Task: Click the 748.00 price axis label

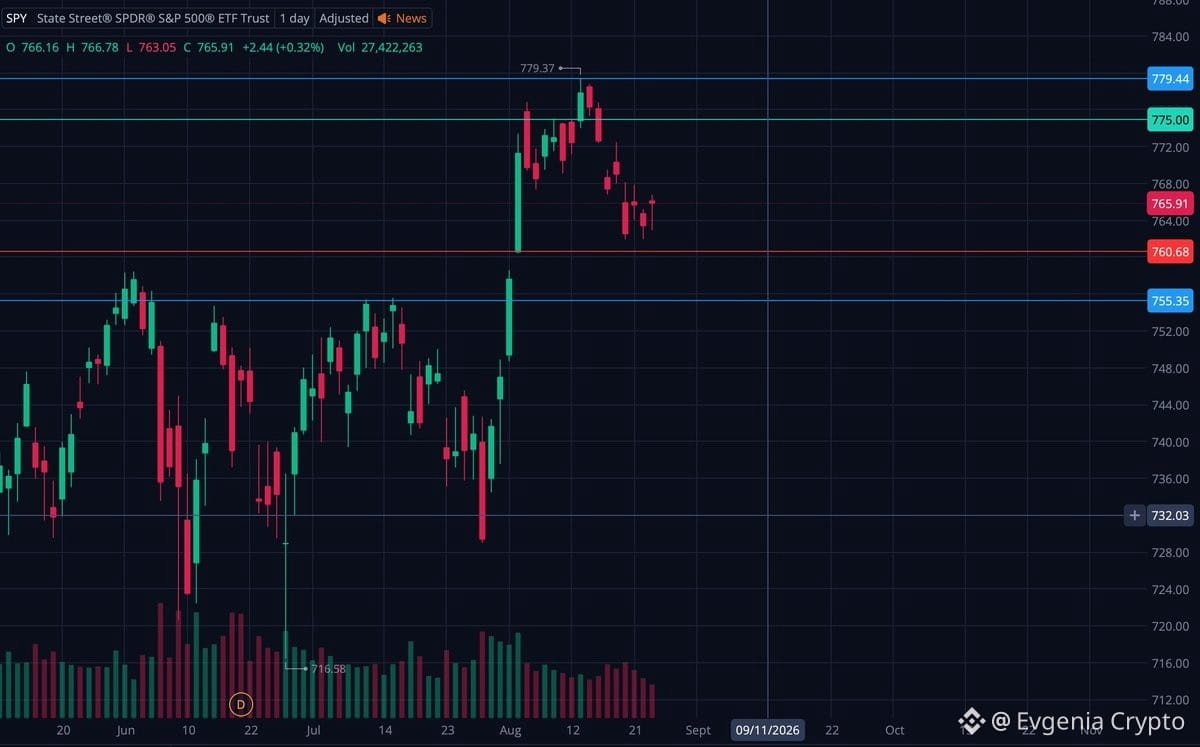Action: [x=1169, y=368]
